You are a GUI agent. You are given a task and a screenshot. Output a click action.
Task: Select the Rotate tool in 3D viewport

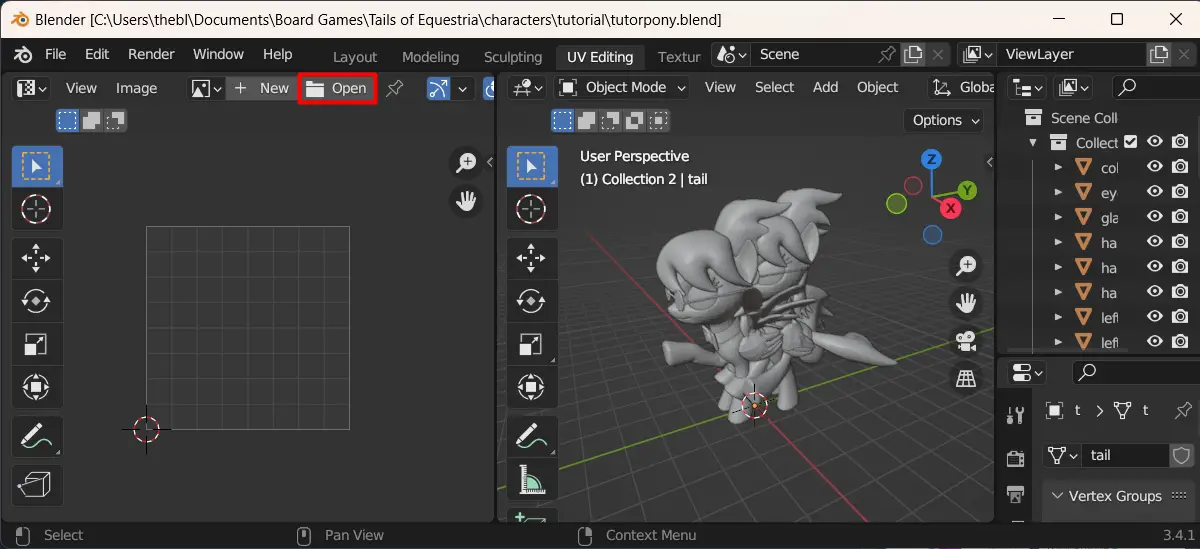[x=531, y=300]
